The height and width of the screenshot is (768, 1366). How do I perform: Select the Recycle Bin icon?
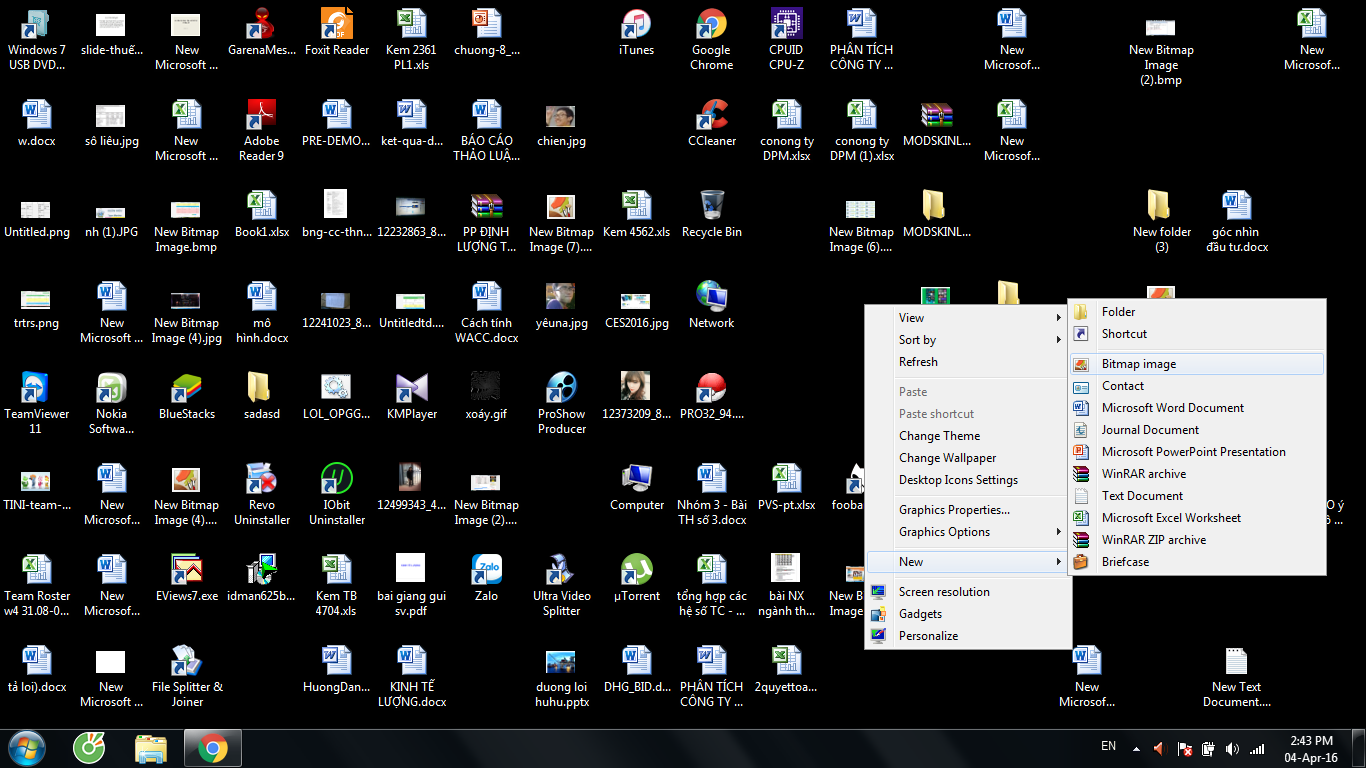[712, 215]
